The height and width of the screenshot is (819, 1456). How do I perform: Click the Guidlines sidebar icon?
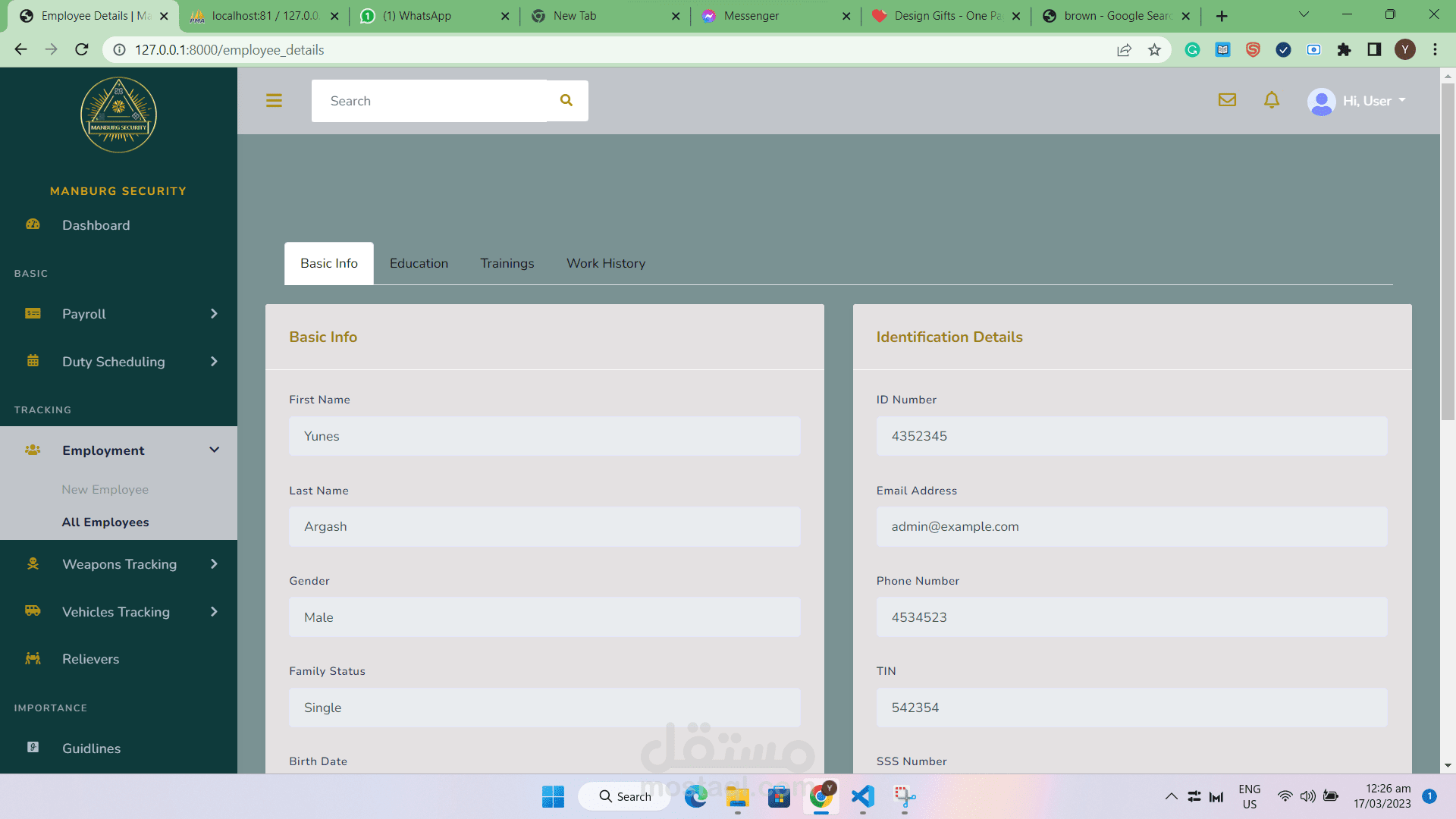pyautogui.click(x=33, y=748)
